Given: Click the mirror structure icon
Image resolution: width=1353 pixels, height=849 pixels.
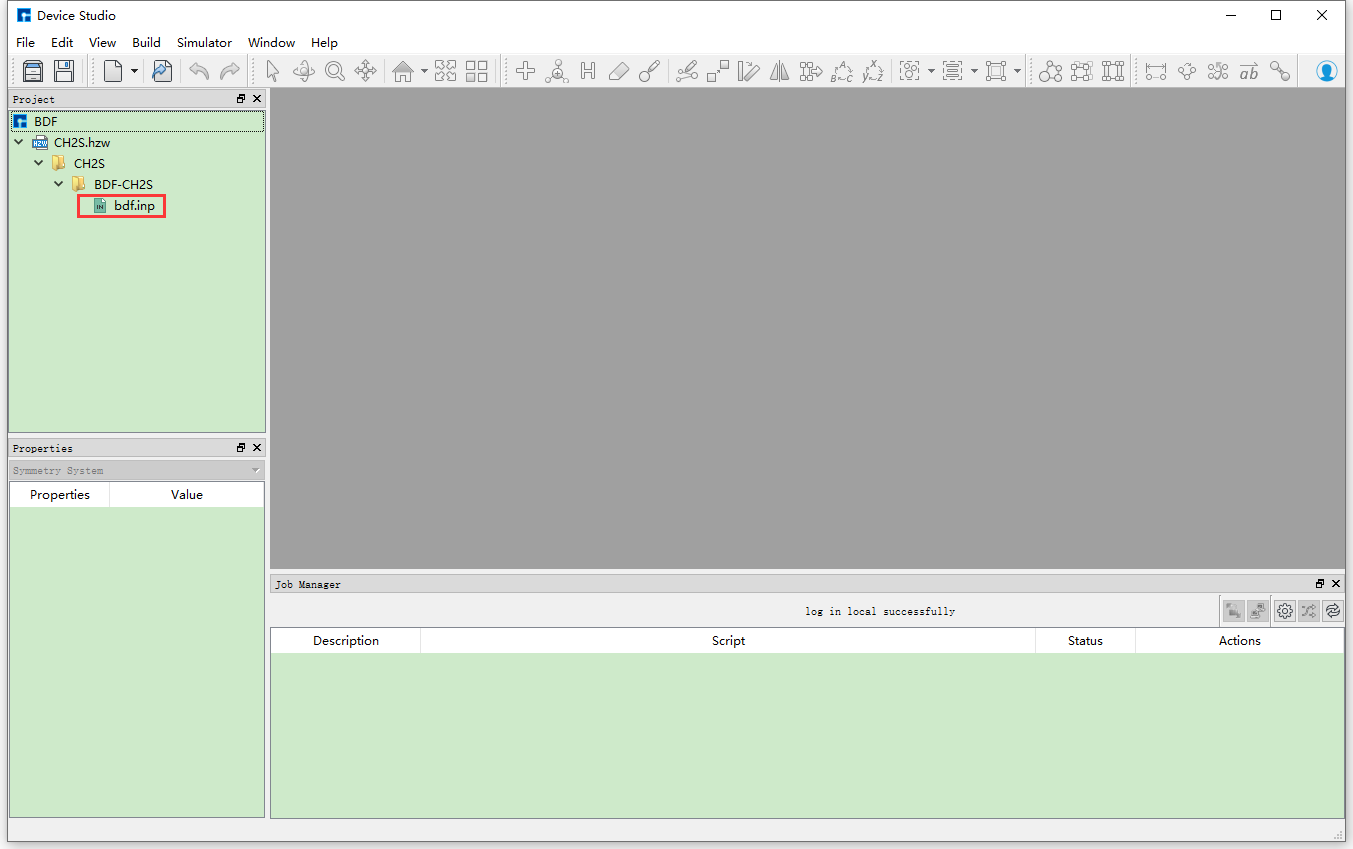Looking at the screenshot, I should point(779,71).
